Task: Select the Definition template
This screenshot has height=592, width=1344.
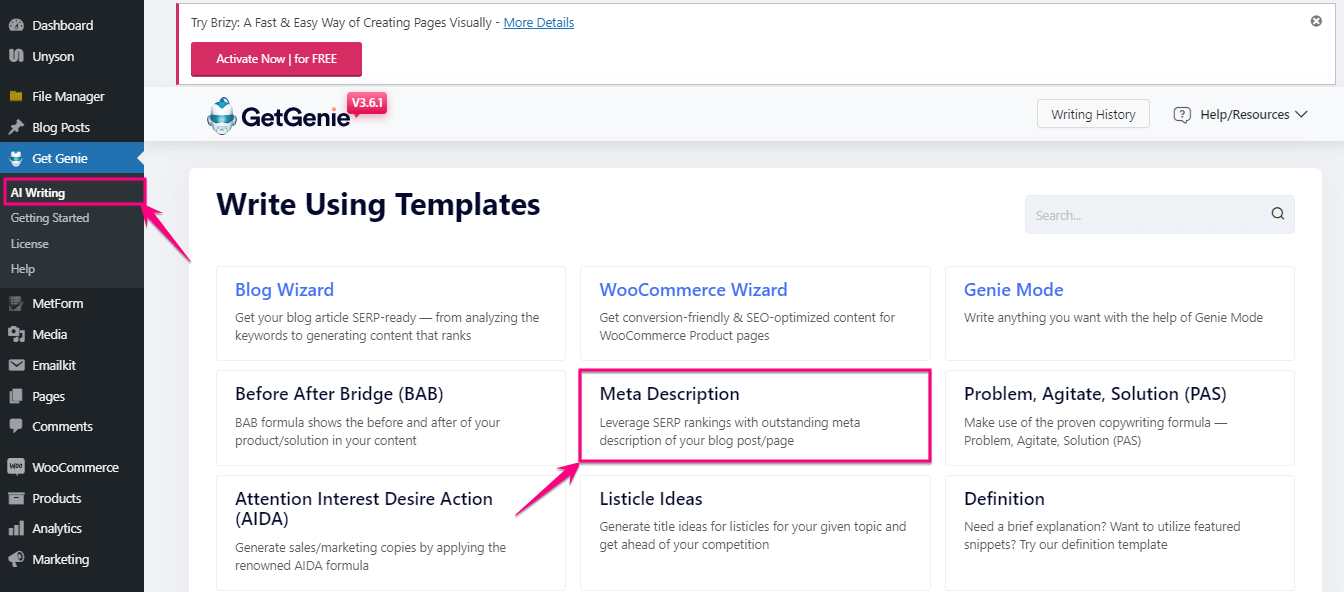Action: [1120, 533]
